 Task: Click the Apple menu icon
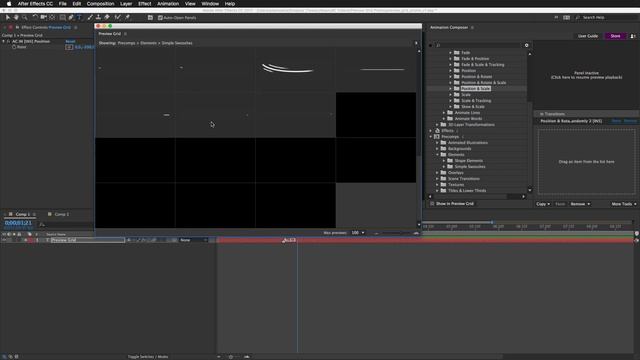[9, 4]
